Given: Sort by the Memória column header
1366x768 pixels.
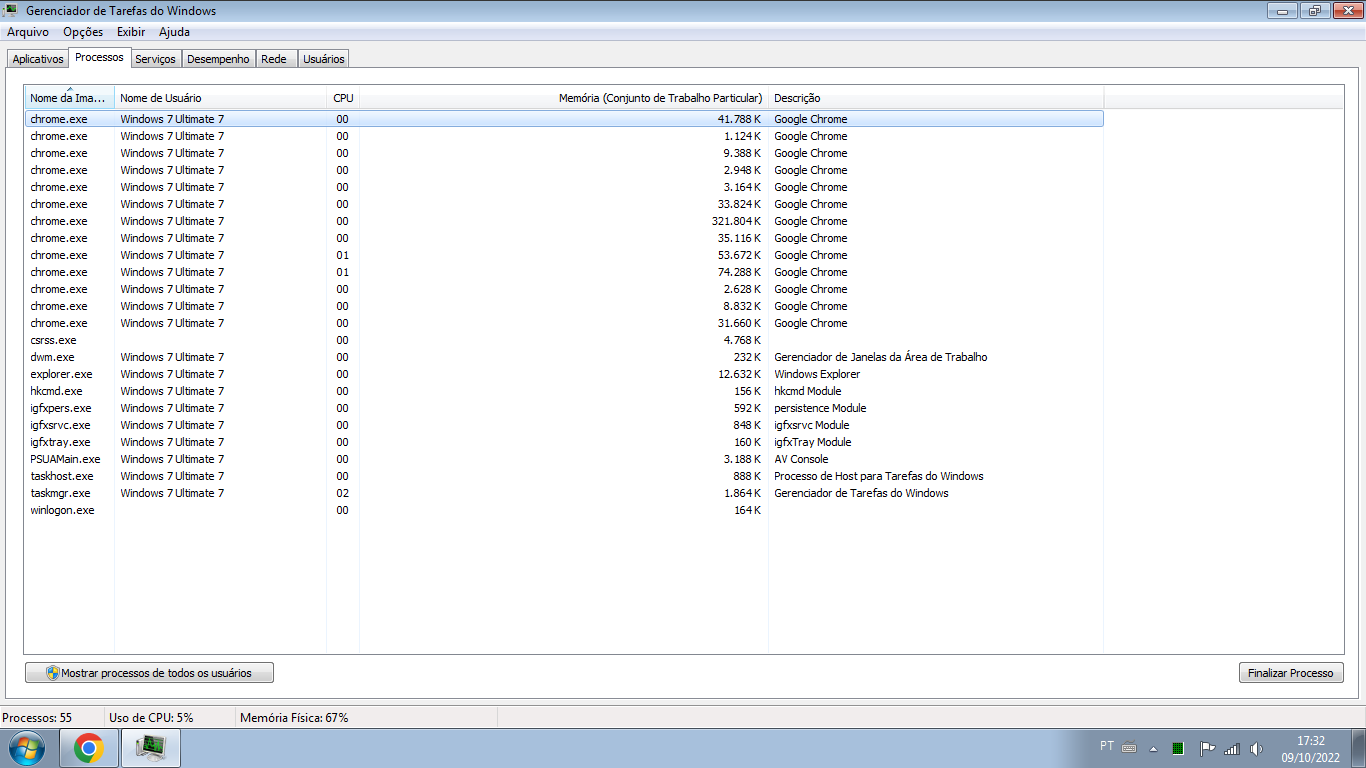Looking at the screenshot, I should pos(564,98).
